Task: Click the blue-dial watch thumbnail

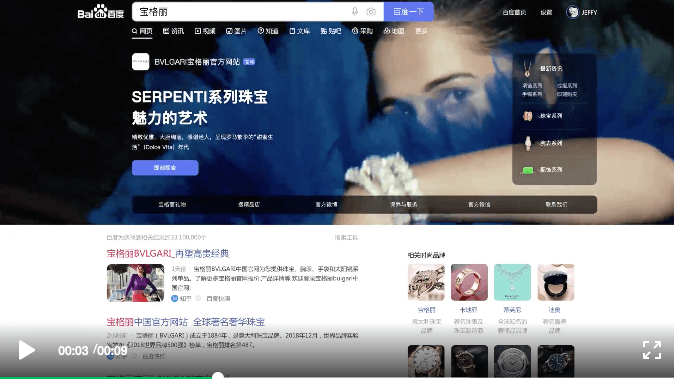Action: click(555, 361)
